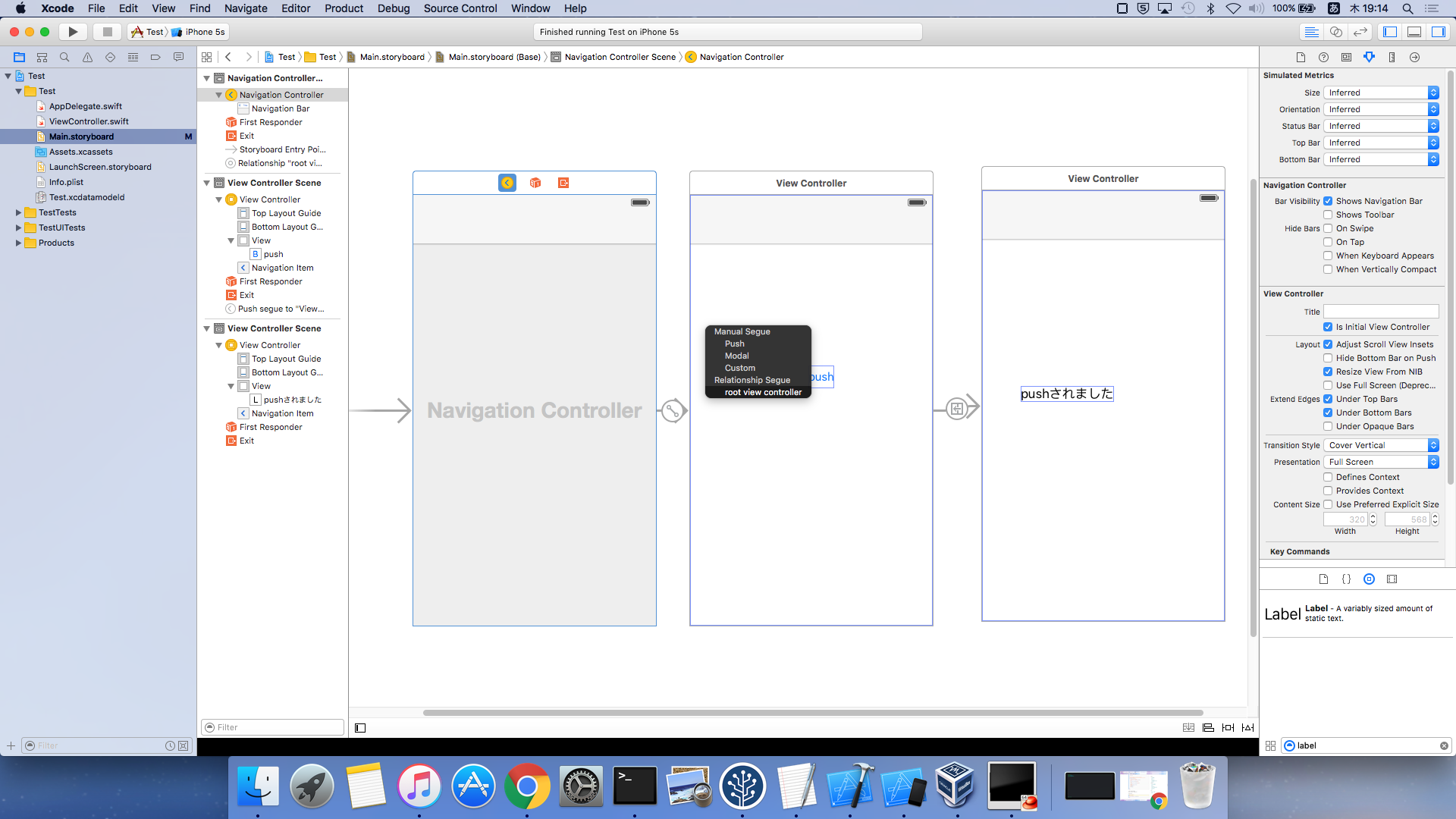
Task: Open Quick Help inspector
Action: pos(1324,57)
